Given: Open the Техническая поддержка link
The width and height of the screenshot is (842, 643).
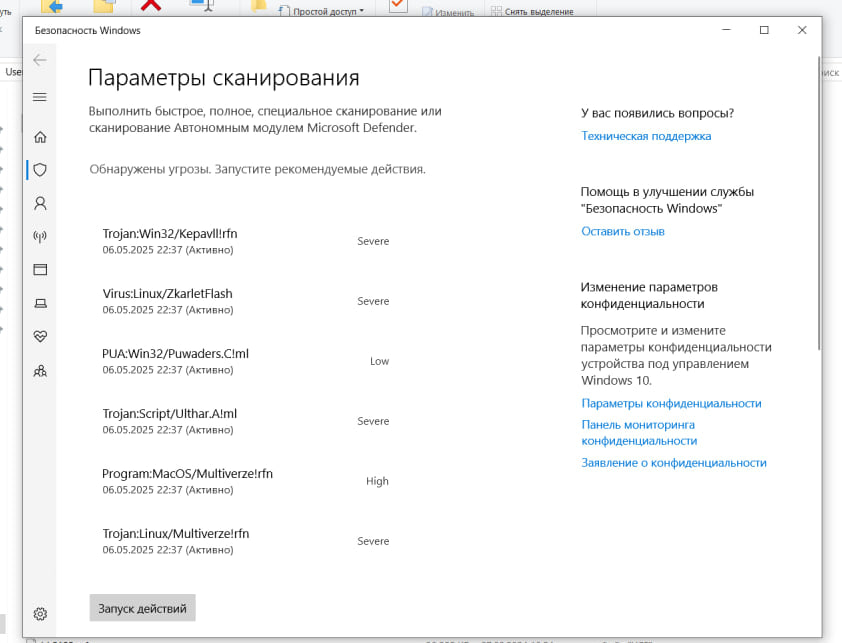Looking at the screenshot, I should tap(646, 136).
